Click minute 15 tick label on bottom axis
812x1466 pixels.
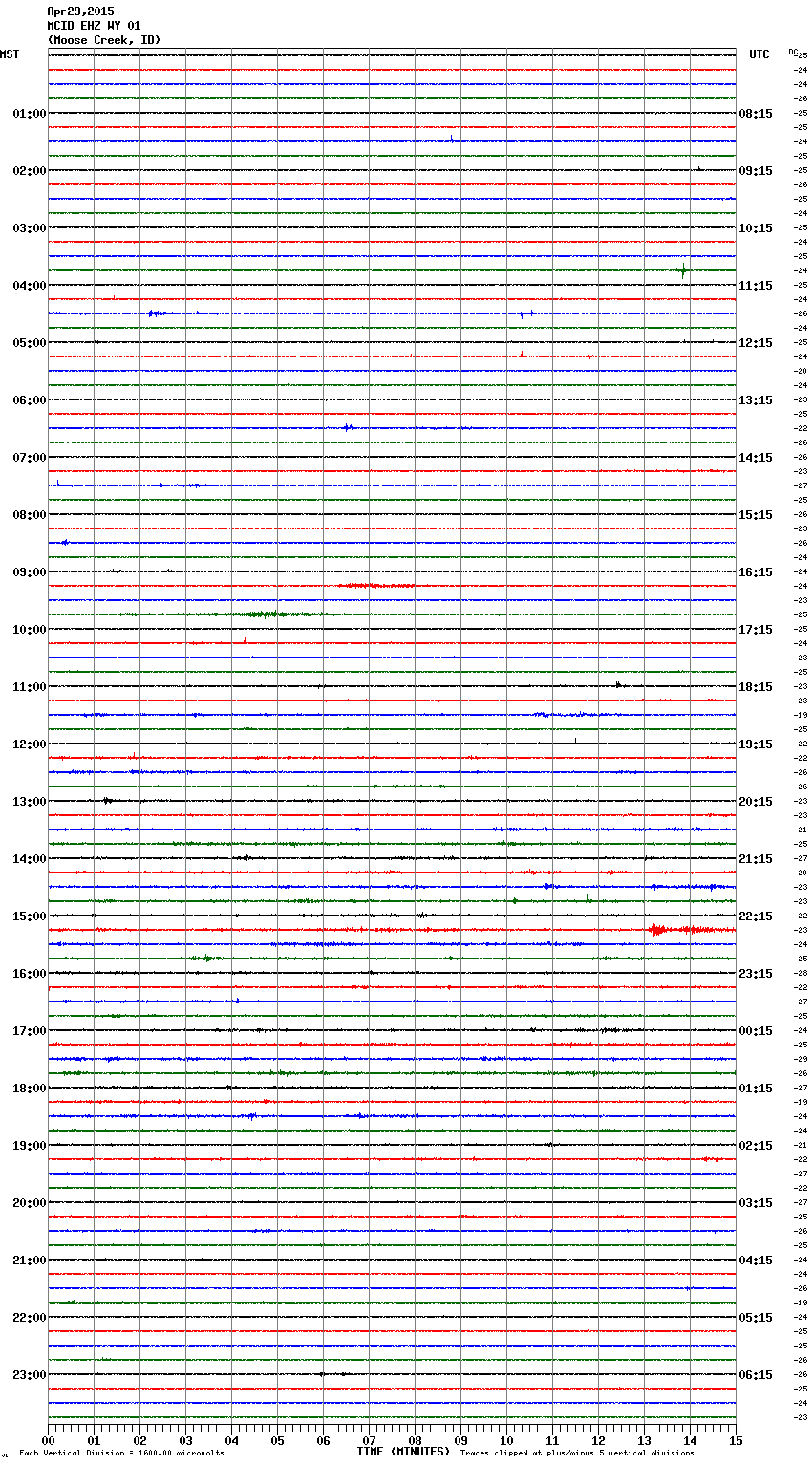click(x=736, y=1440)
